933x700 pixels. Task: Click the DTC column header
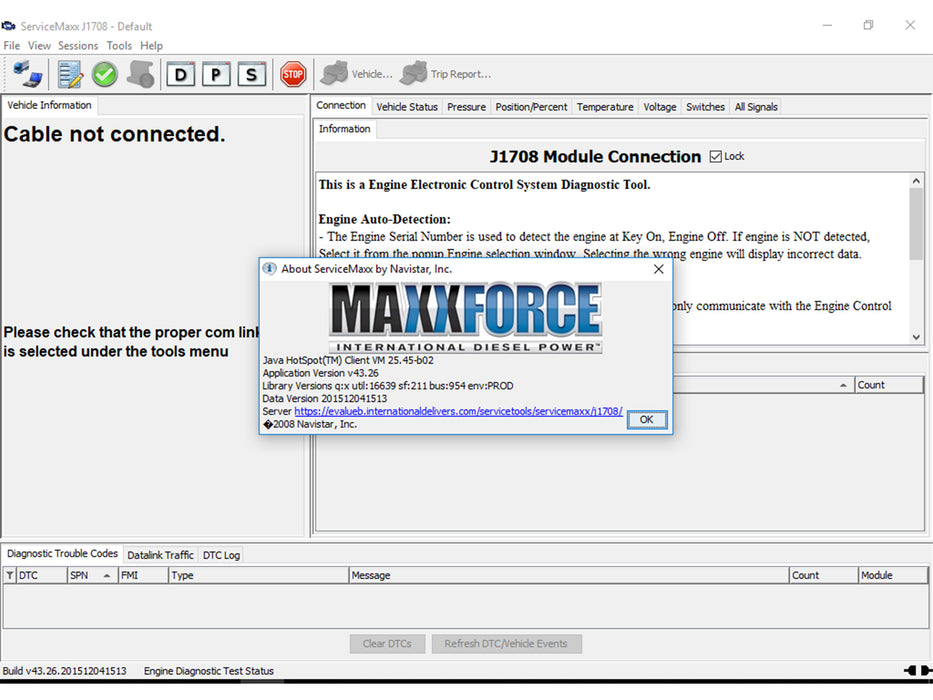coord(41,576)
